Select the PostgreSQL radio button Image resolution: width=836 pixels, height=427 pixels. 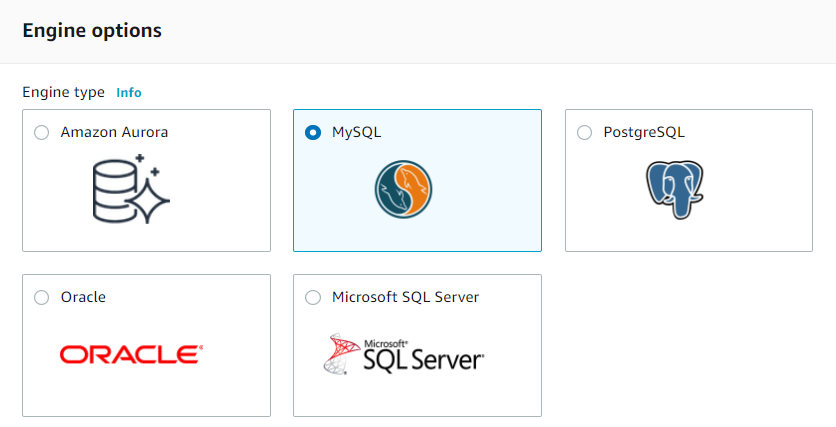(585, 132)
